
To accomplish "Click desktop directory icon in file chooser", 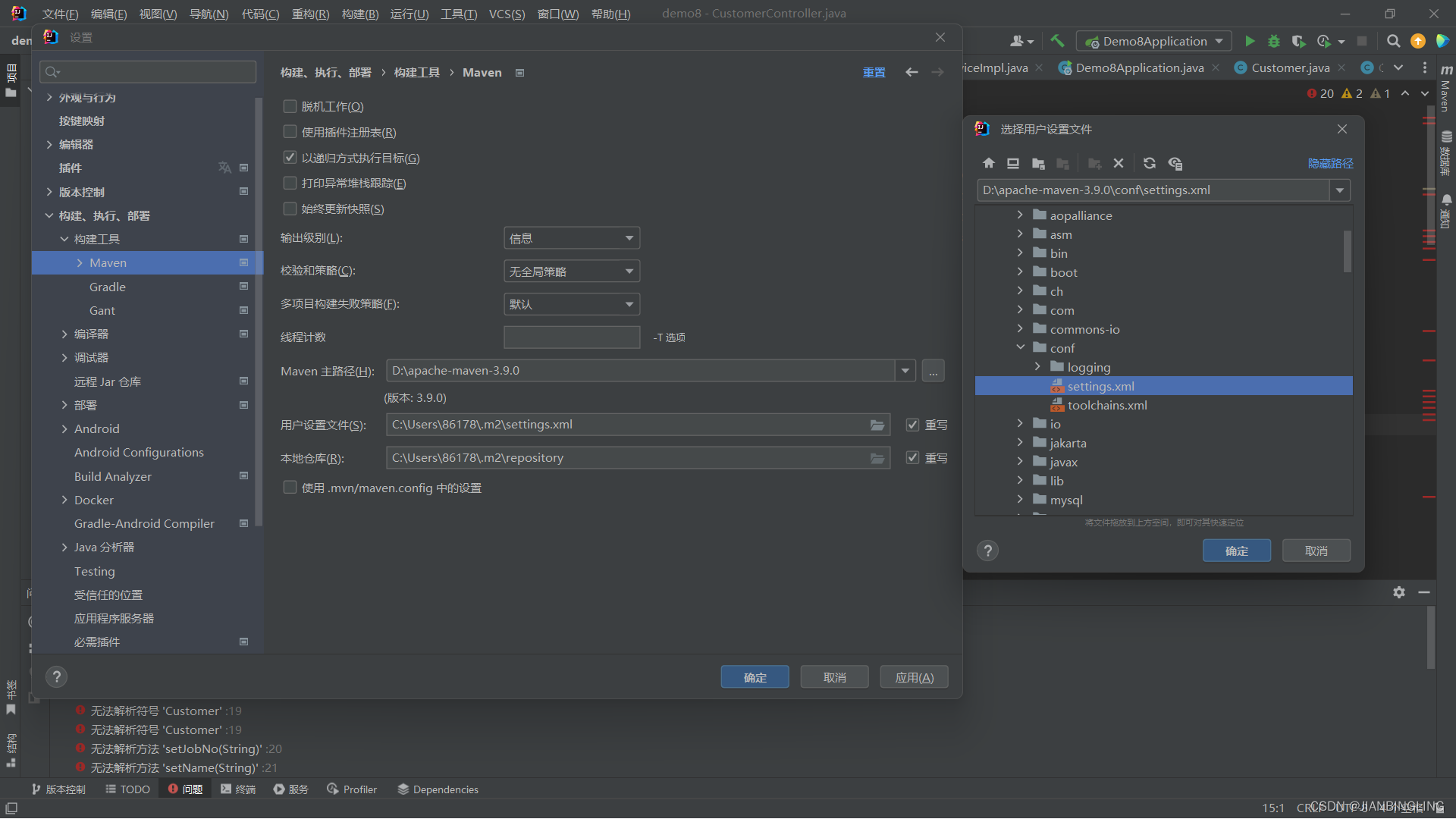I will (1013, 163).
